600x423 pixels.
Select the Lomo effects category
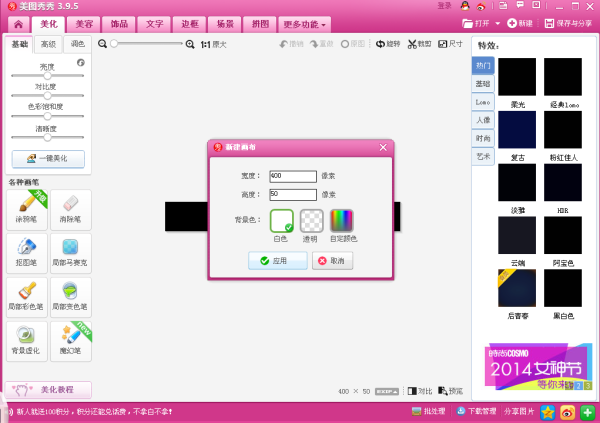tap(483, 102)
